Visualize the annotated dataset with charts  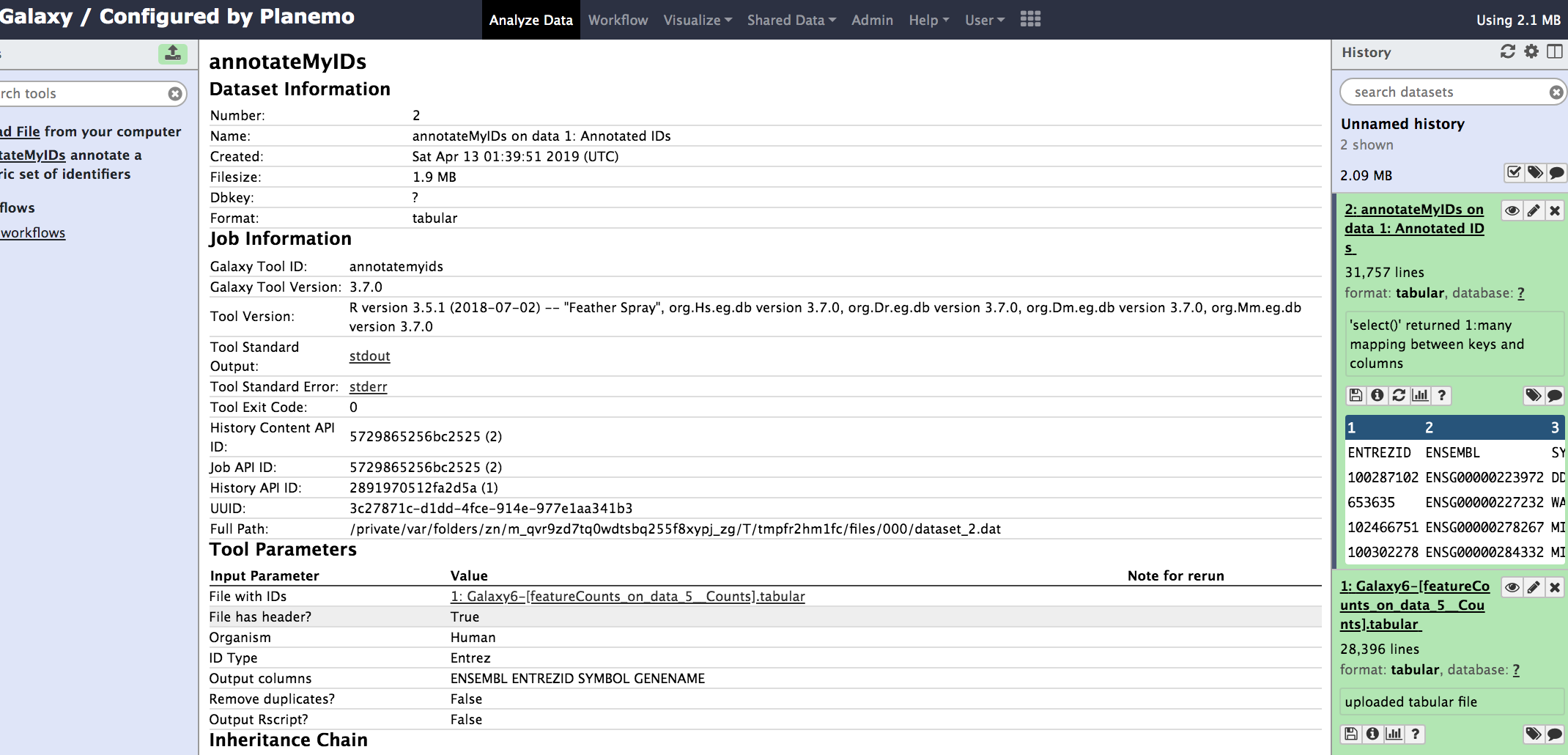(1421, 395)
